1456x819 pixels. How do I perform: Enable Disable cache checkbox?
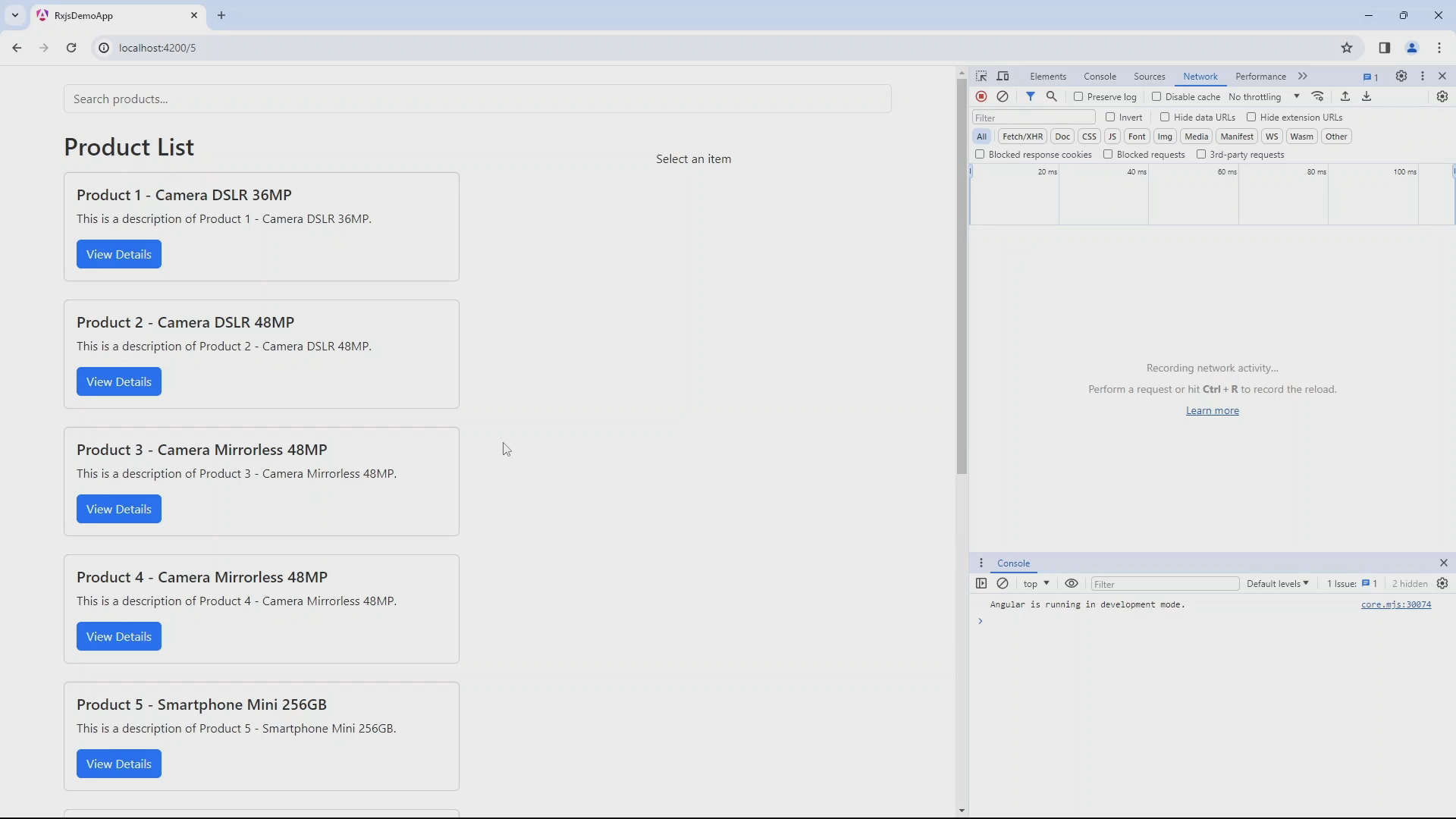click(1156, 96)
